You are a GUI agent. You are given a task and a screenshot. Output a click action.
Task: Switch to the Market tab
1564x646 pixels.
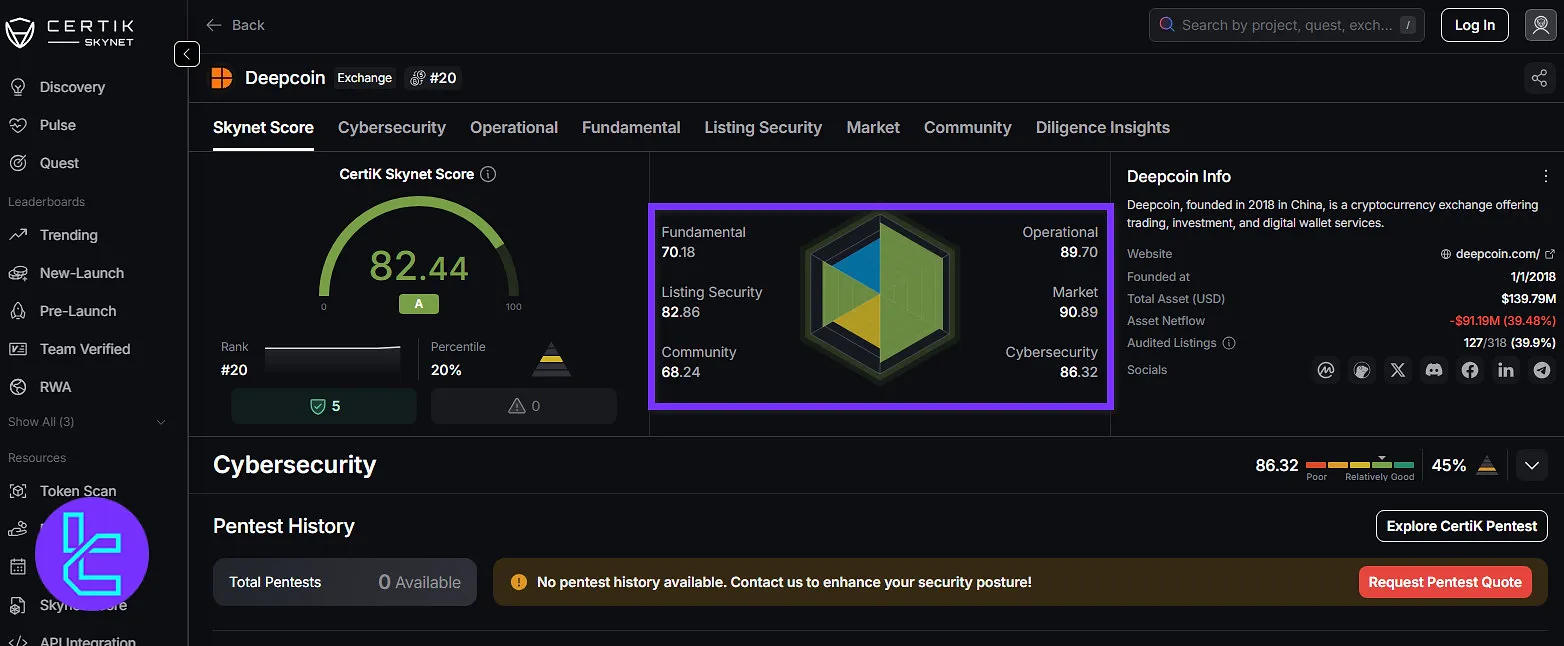[x=873, y=128]
